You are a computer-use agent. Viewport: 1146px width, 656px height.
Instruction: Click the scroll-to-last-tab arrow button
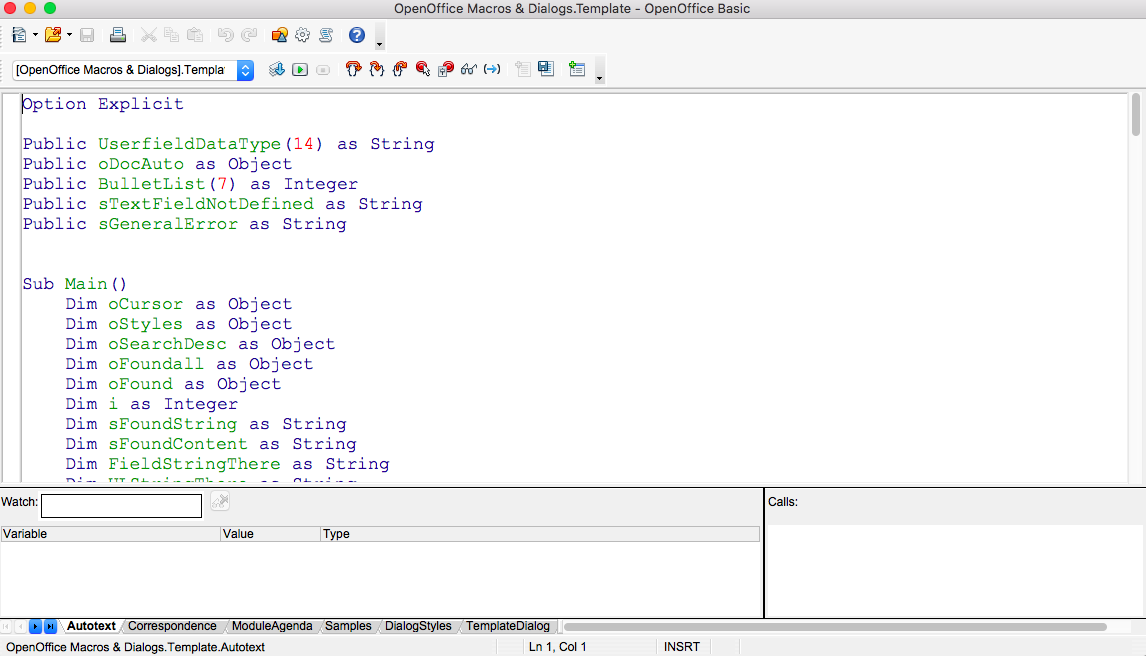(51, 627)
